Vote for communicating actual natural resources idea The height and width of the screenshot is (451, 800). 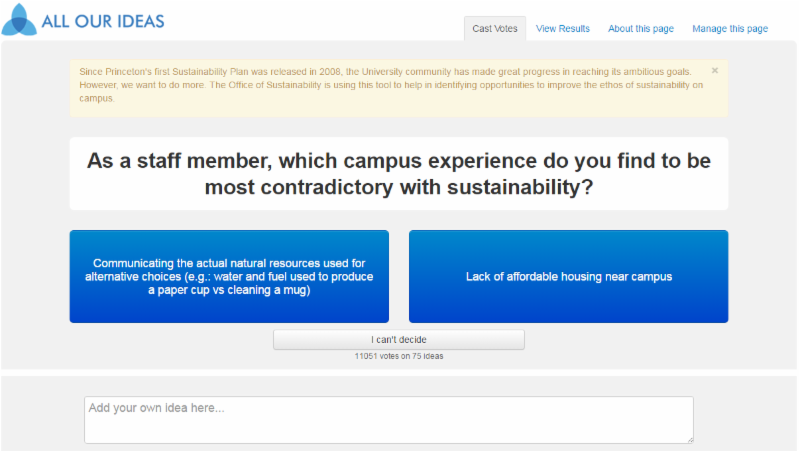click(229, 276)
